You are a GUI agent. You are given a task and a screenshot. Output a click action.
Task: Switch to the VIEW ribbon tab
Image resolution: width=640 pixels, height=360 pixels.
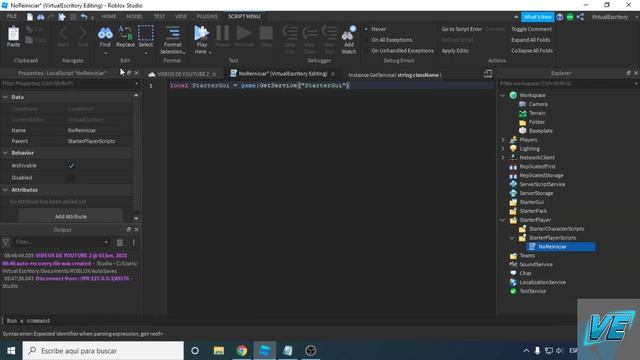coord(180,17)
